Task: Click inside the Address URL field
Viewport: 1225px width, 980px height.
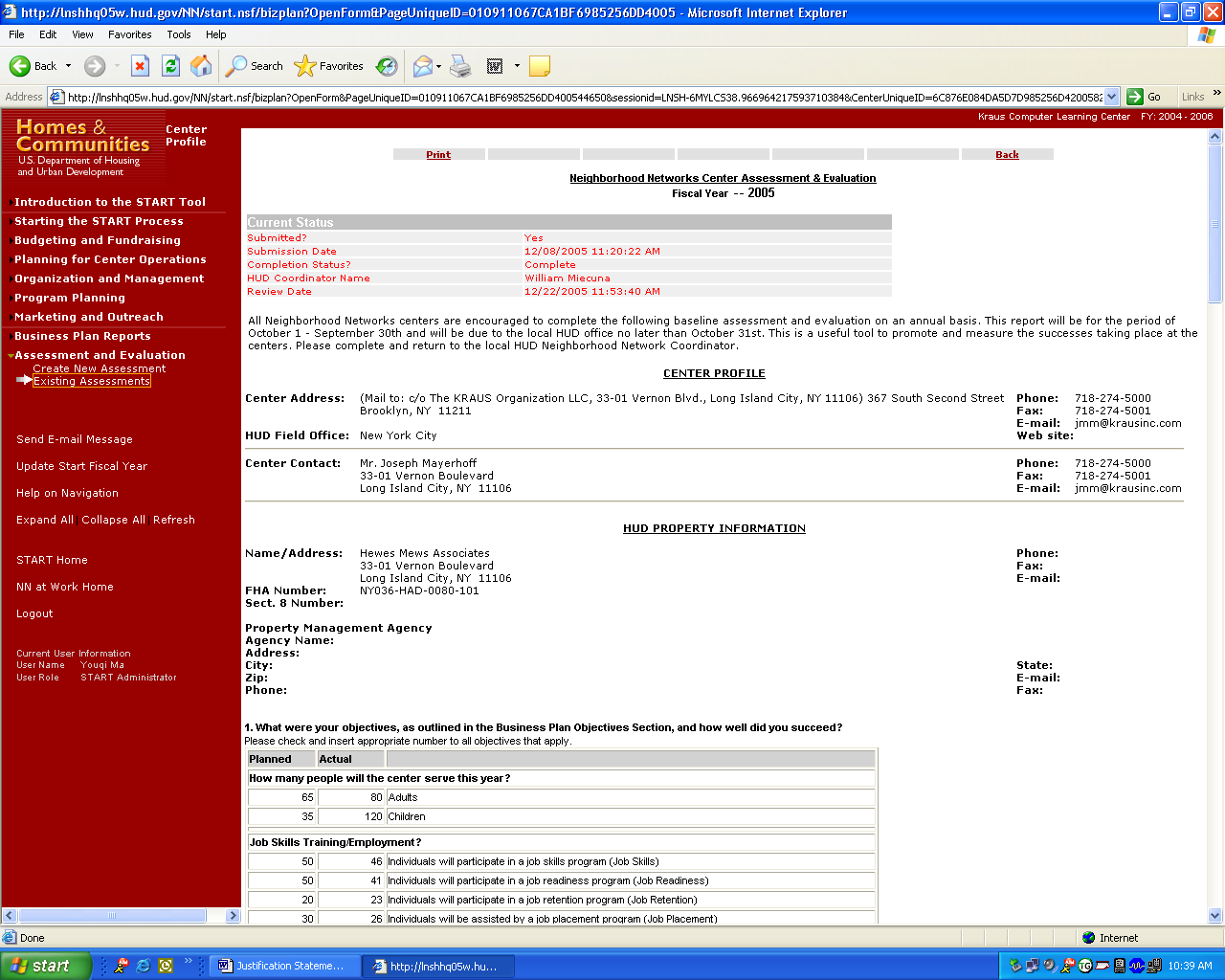Action: click(x=584, y=97)
